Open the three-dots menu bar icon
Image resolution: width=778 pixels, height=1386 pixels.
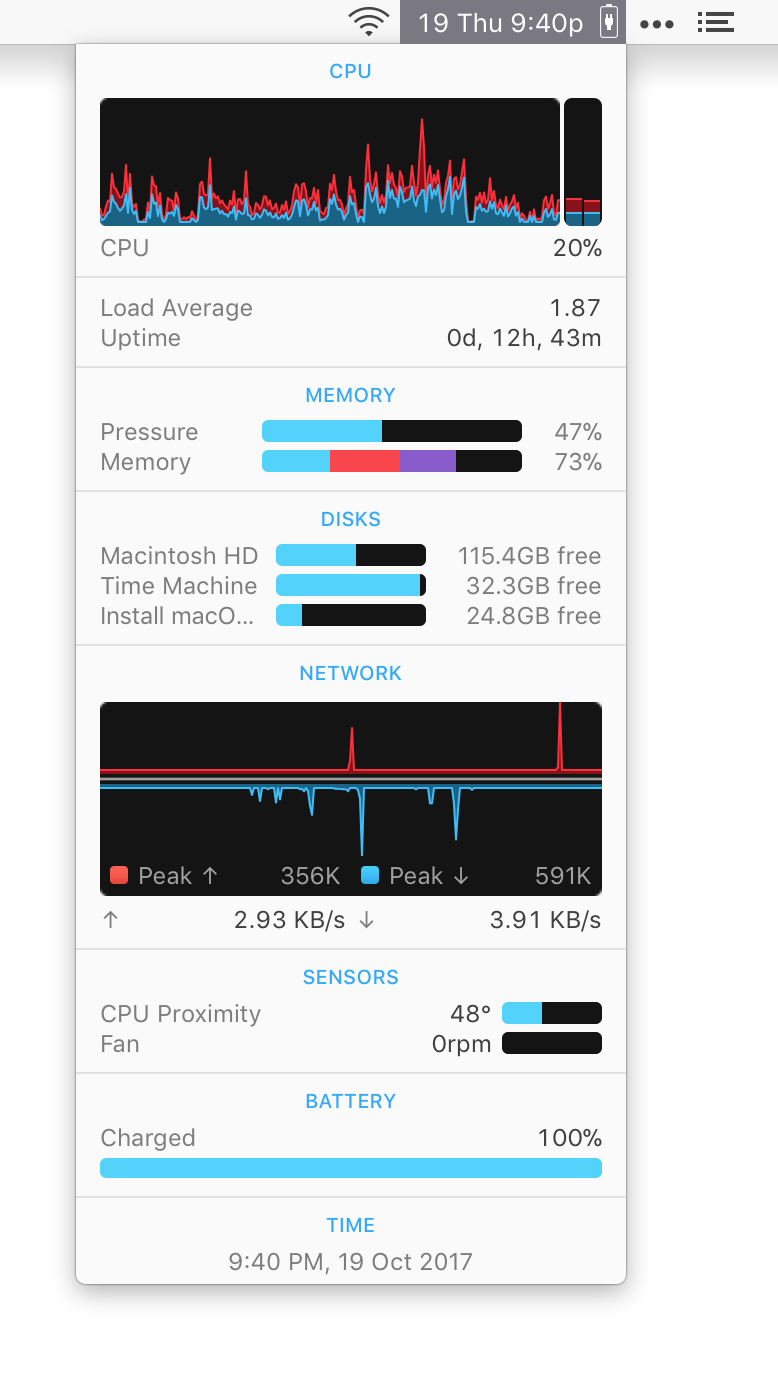click(x=657, y=21)
